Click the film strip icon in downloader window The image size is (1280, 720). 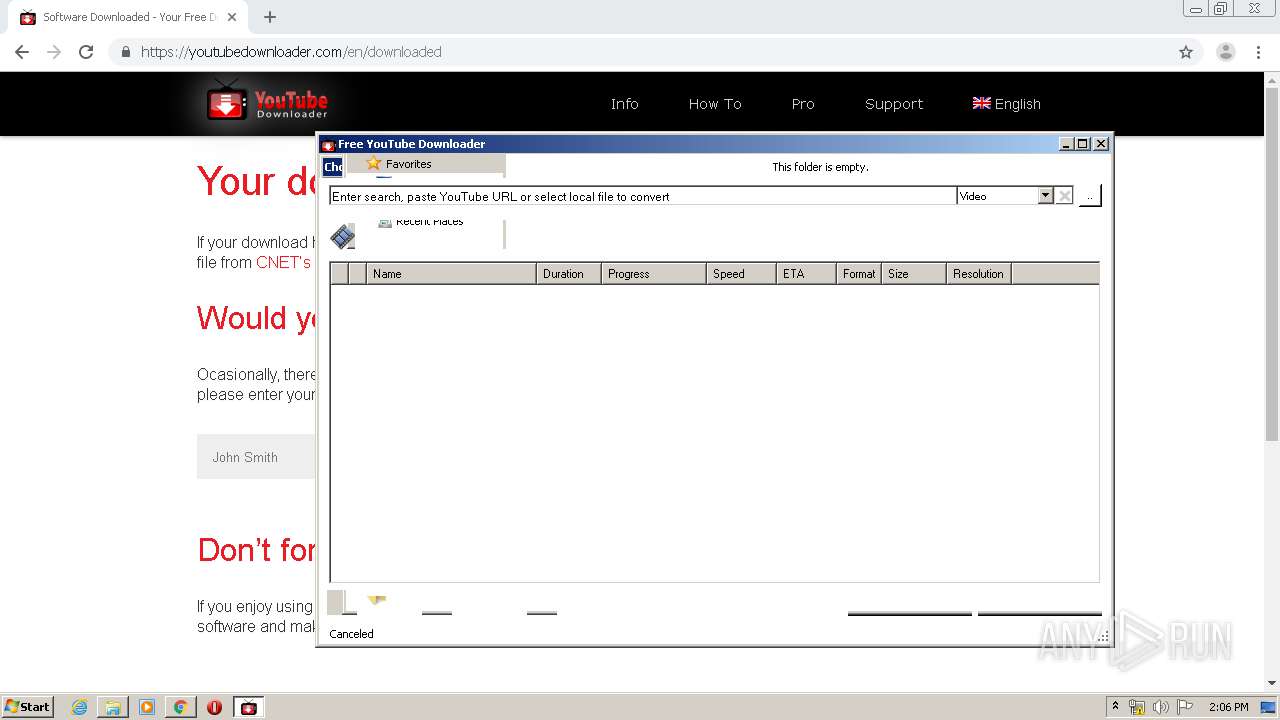tap(342, 237)
